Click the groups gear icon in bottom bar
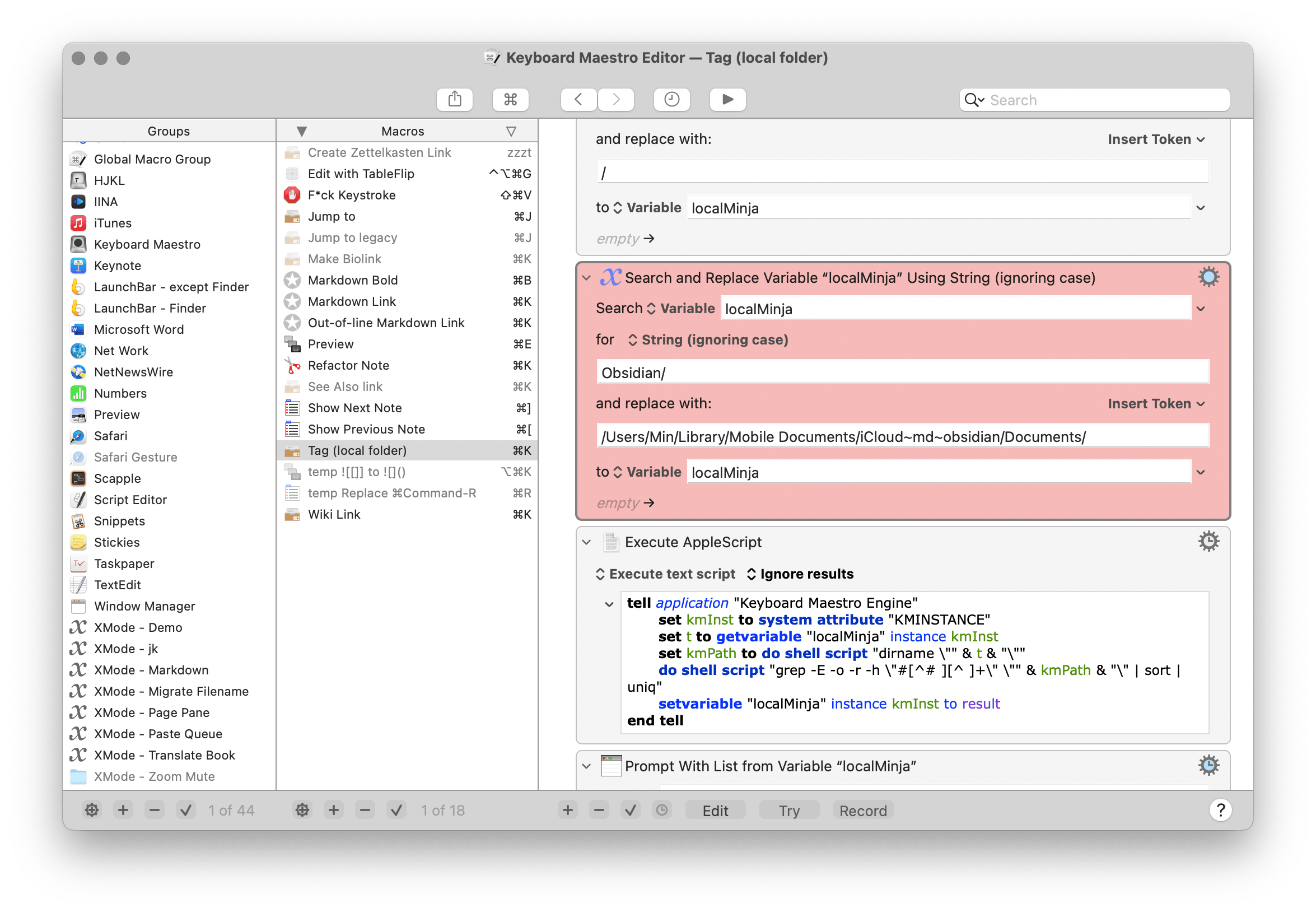Image resolution: width=1316 pixels, height=913 pixels. pyautogui.click(x=91, y=810)
